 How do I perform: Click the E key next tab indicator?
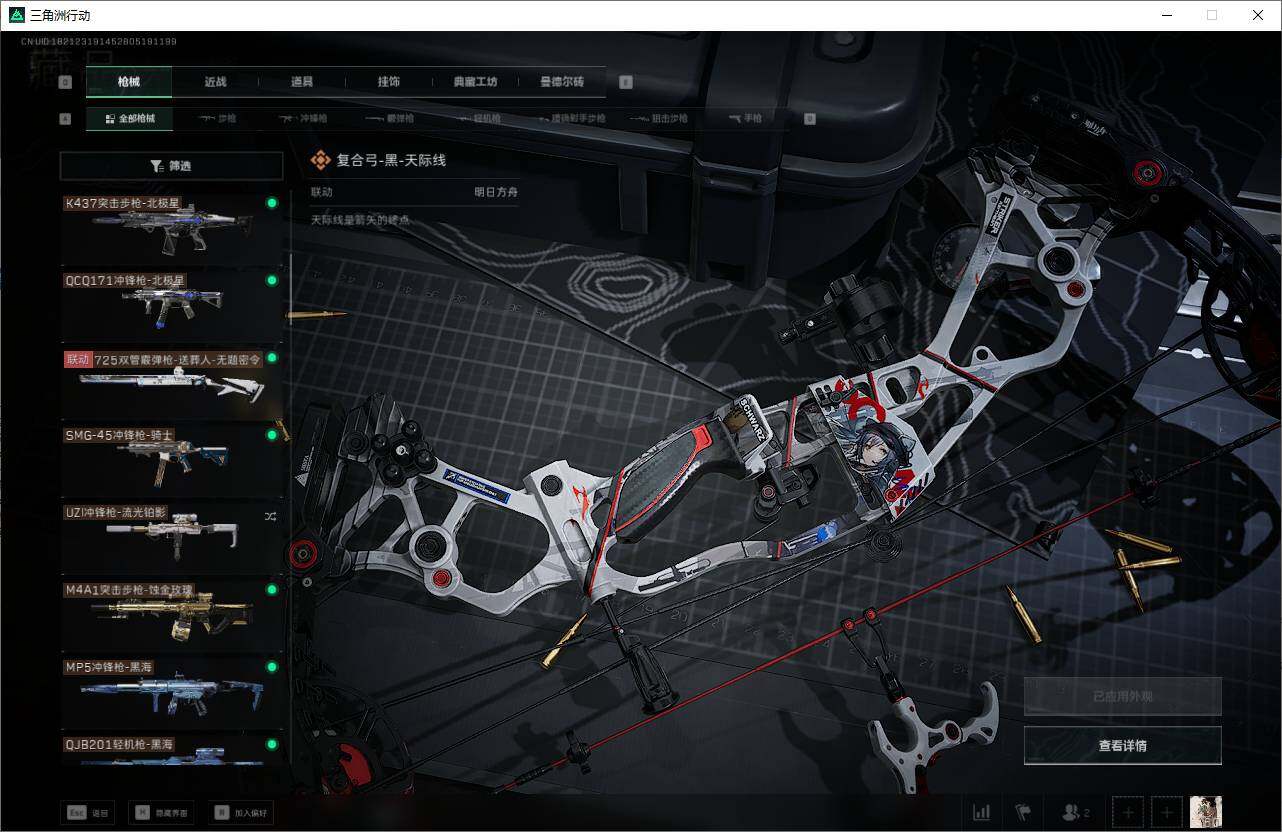pyautogui.click(x=626, y=83)
